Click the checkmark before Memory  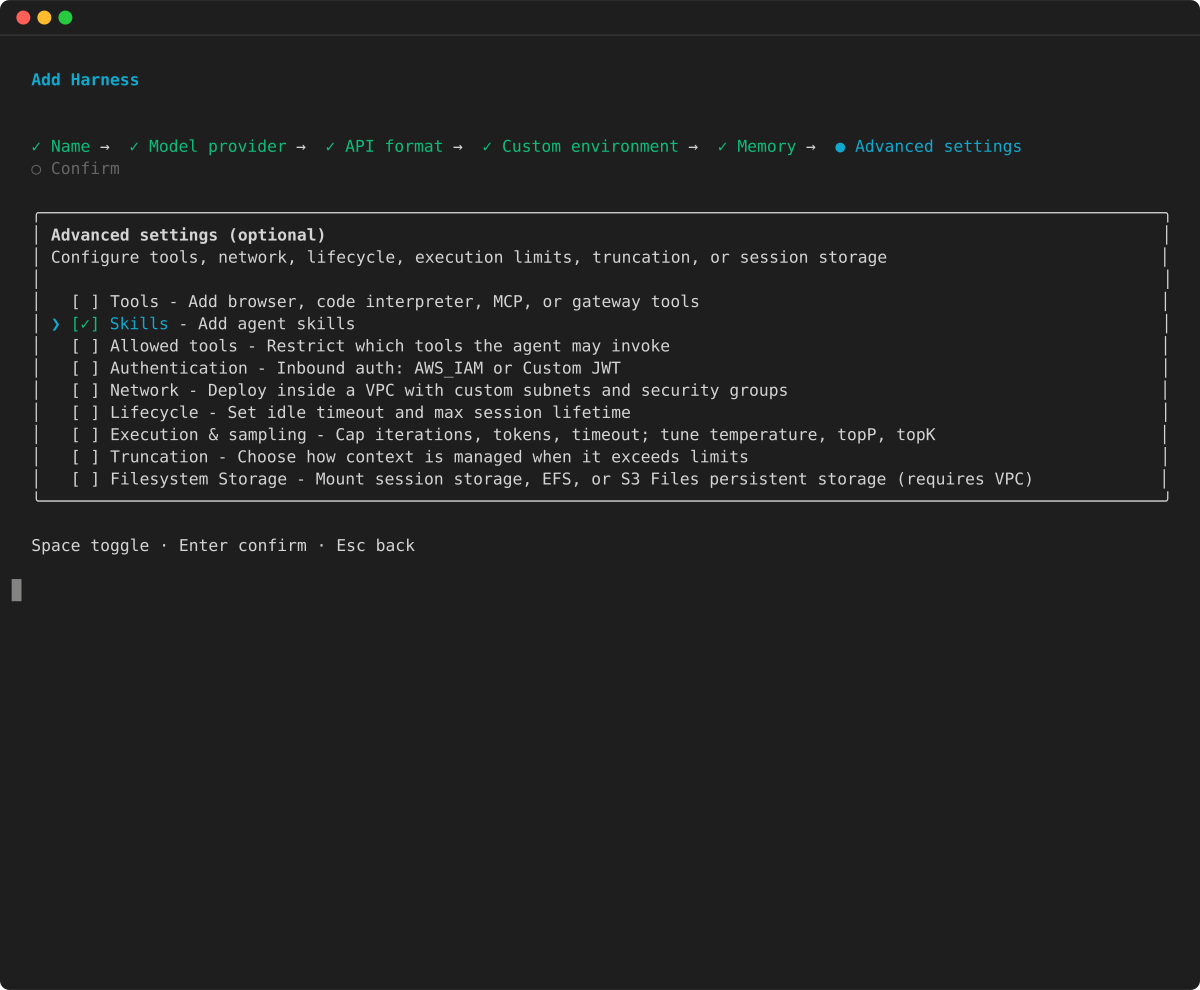722,146
